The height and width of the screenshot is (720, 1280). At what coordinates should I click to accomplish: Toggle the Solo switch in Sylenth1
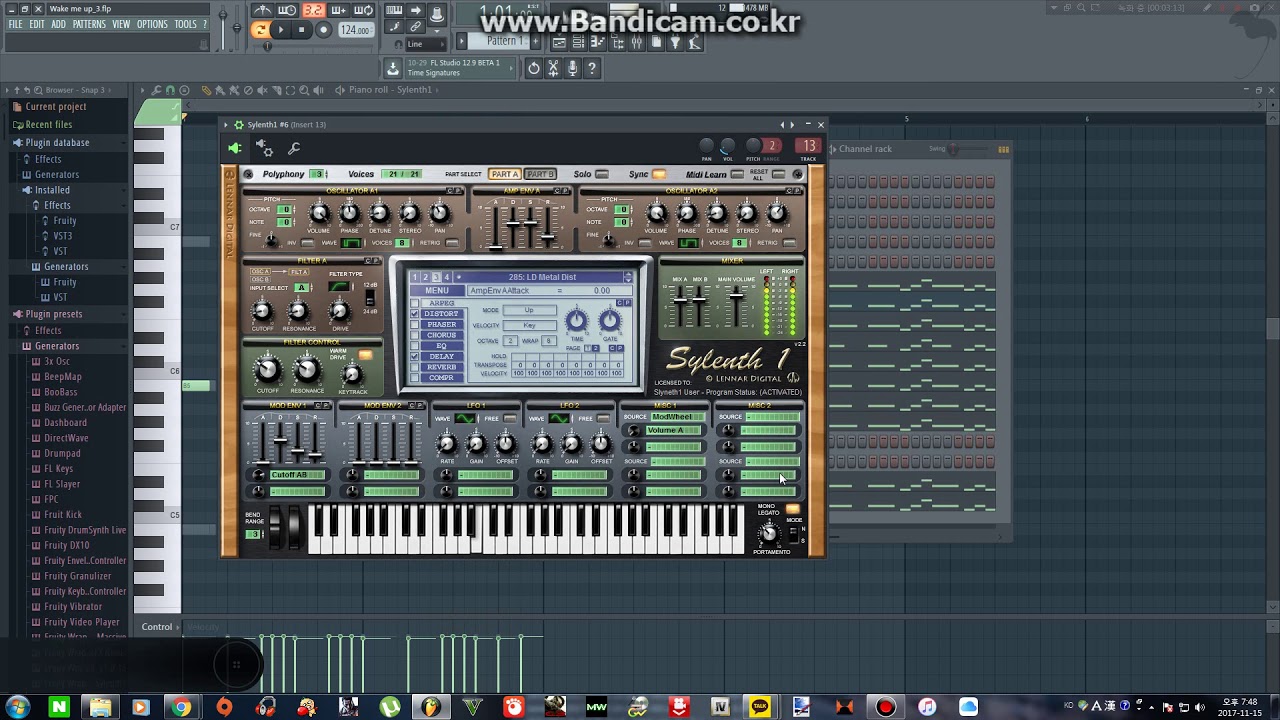[601, 174]
